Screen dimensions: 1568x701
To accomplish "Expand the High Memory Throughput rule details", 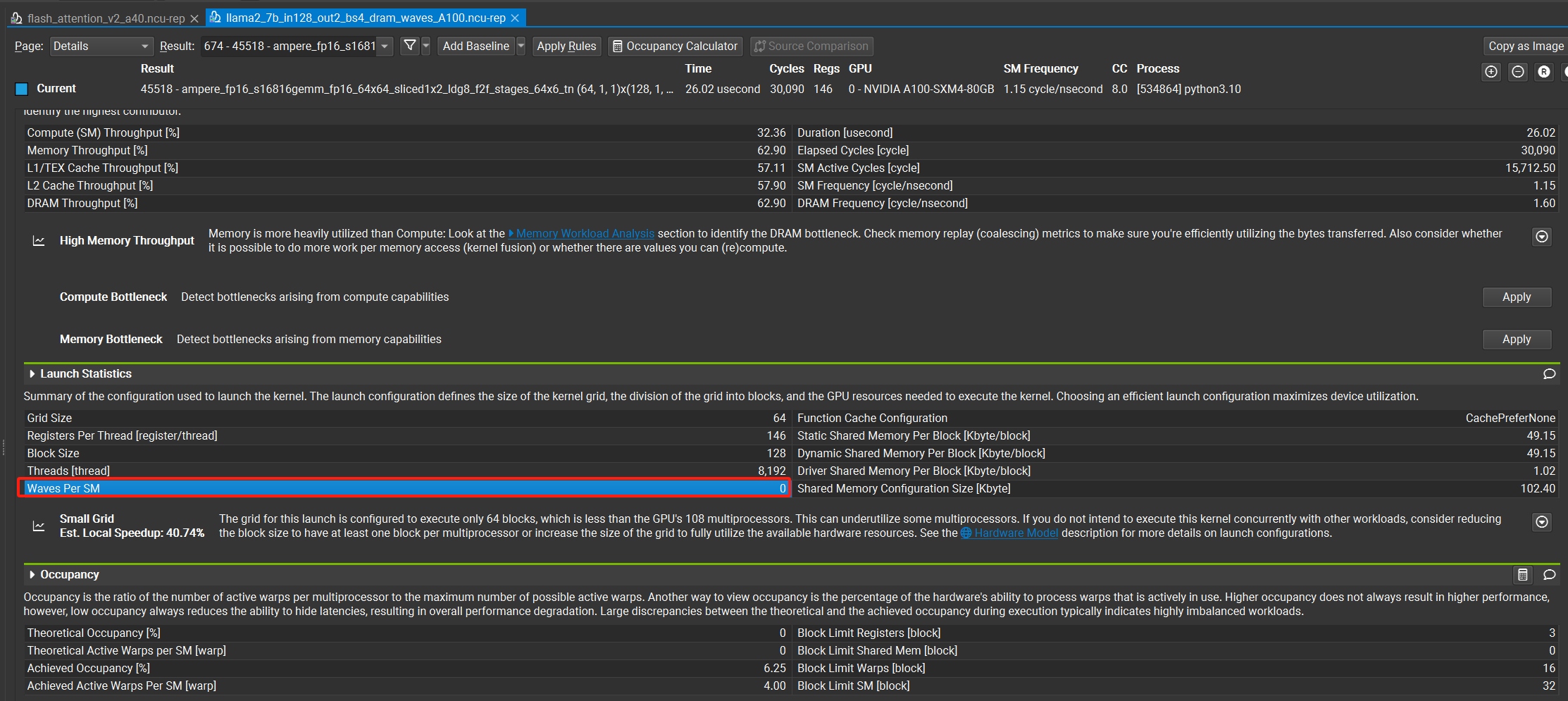I will (x=1541, y=237).
